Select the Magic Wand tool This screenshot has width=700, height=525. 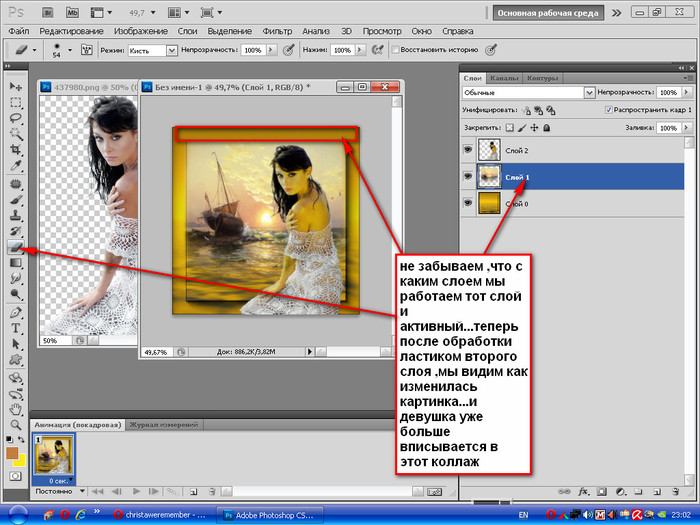pyautogui.click(x=16, y=133)
